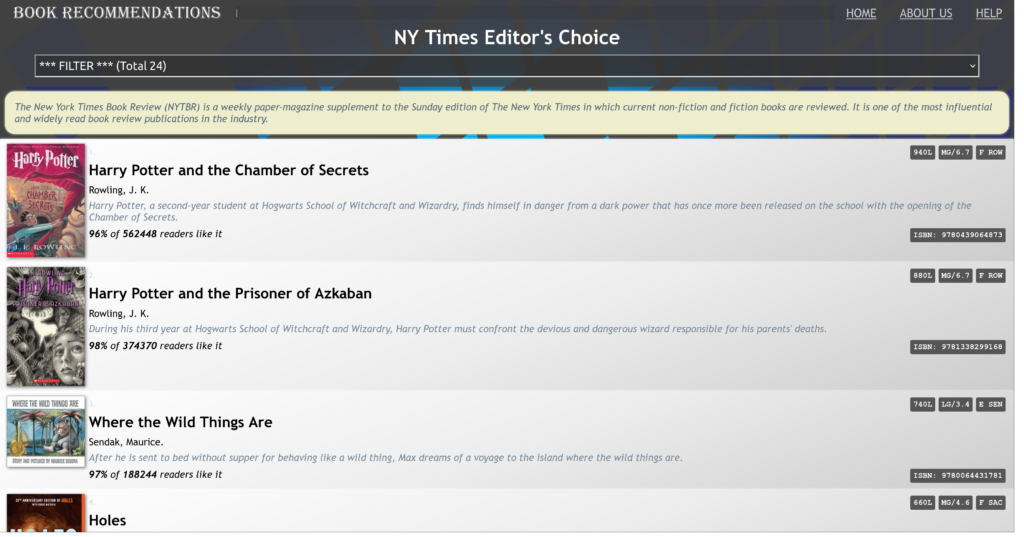Select the Where the Wild Things Are title
1024x537 pixels.
pyautogui.click(x=180, y=422)
